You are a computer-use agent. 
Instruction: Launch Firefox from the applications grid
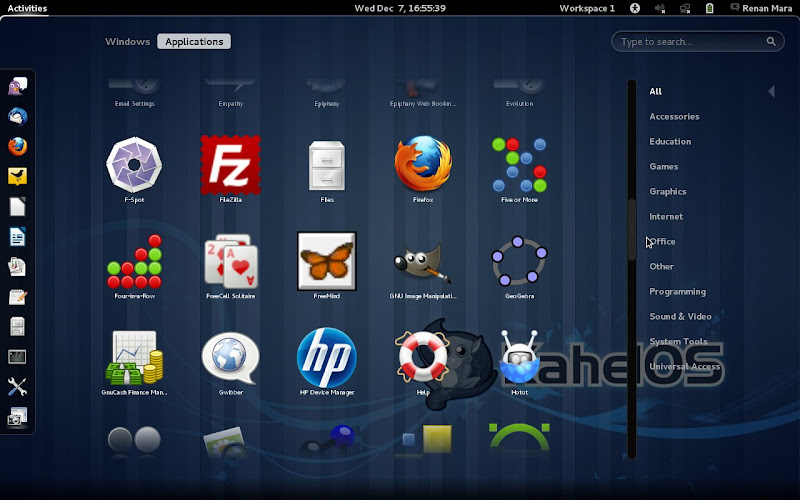423,164
